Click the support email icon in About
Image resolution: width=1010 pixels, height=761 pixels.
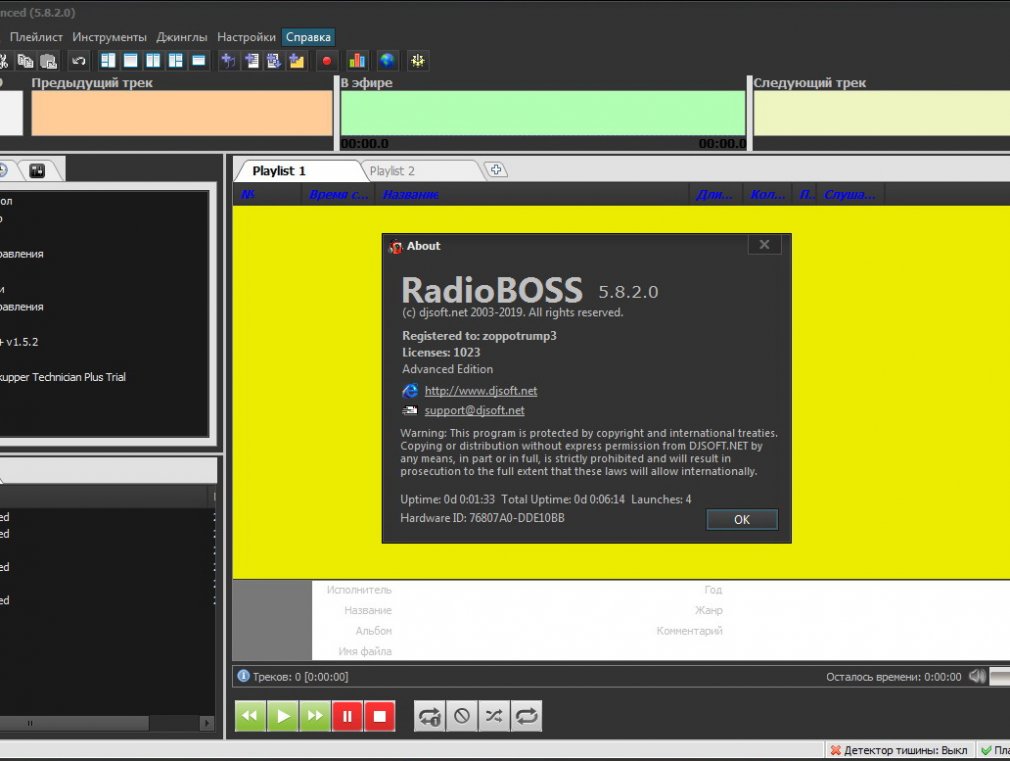(x=410, y=410)
